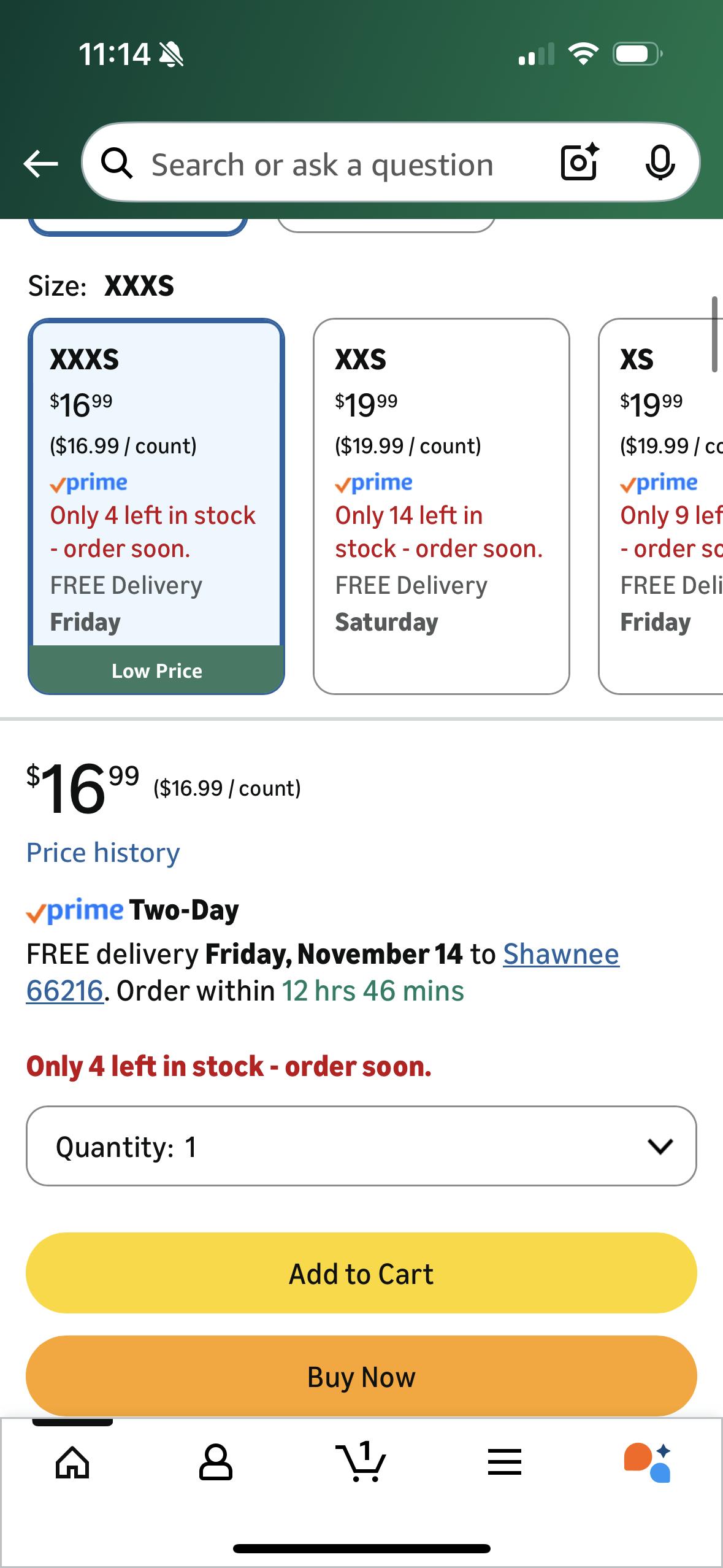
Task: Go to Home tab icon
Action: point(72,1462)
